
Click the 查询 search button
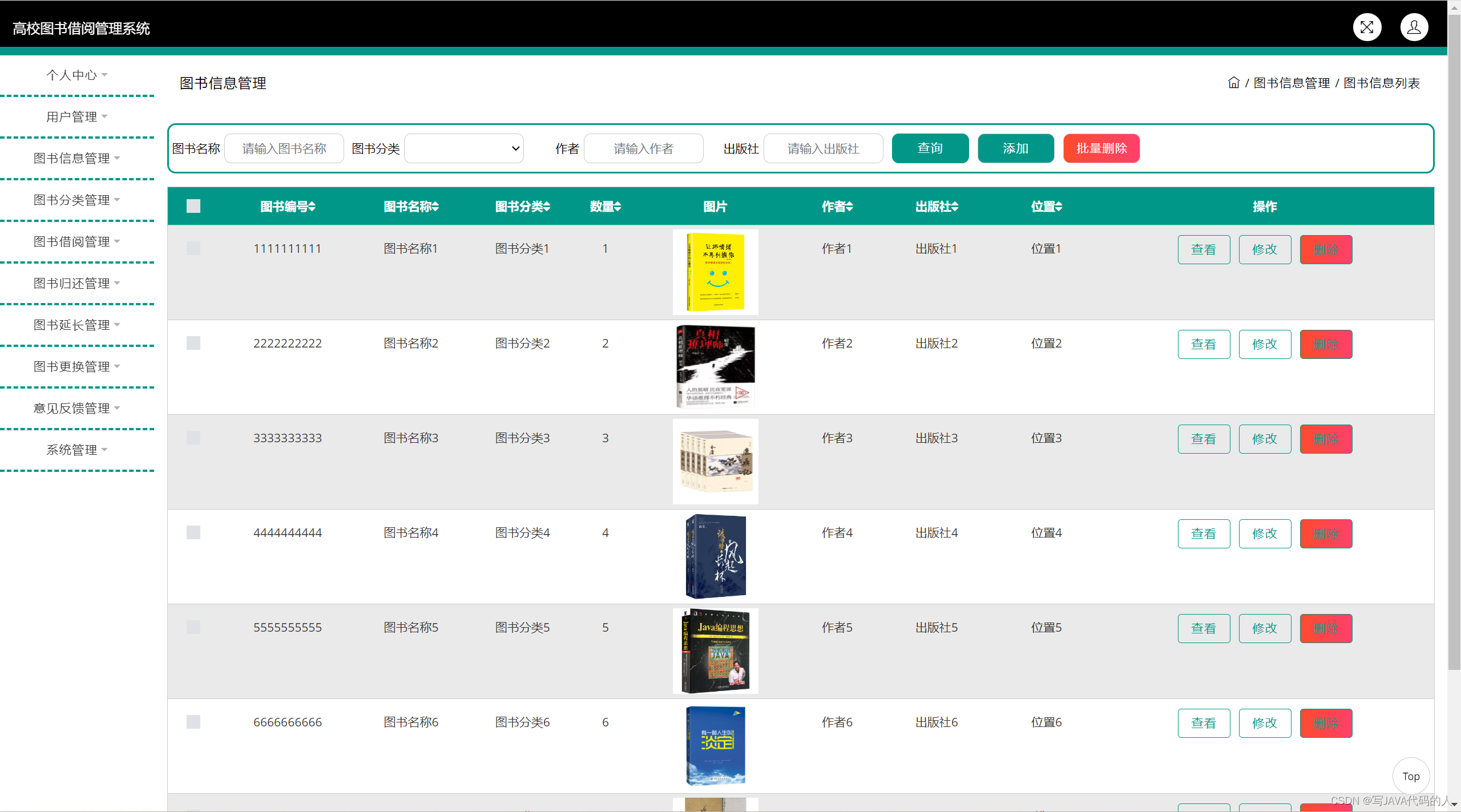pos(930,148)
